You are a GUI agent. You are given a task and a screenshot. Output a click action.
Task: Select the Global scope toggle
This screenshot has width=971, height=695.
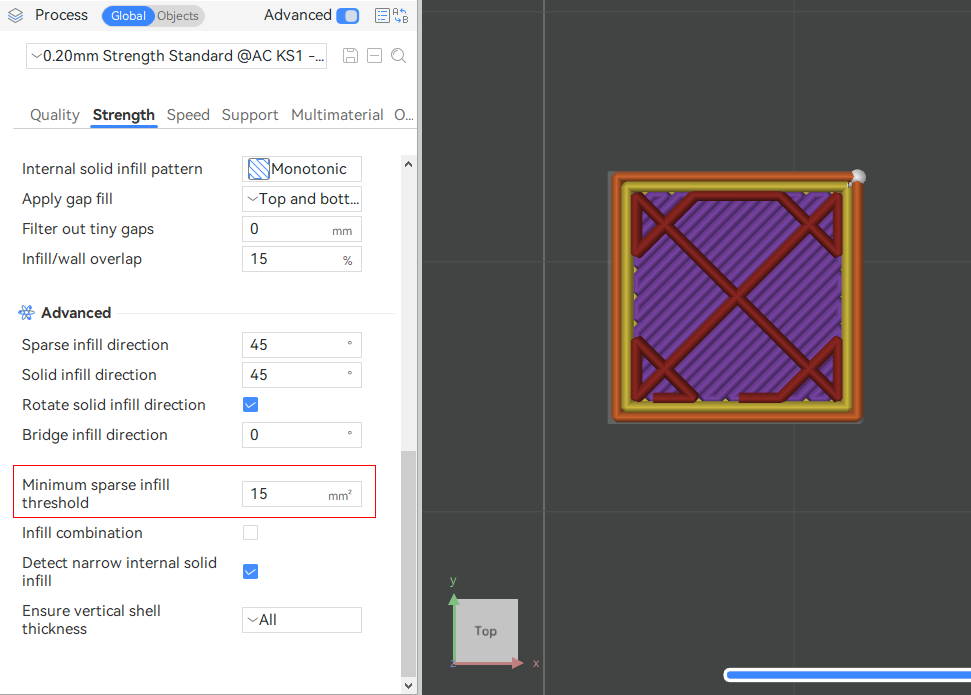click(128, 15)
